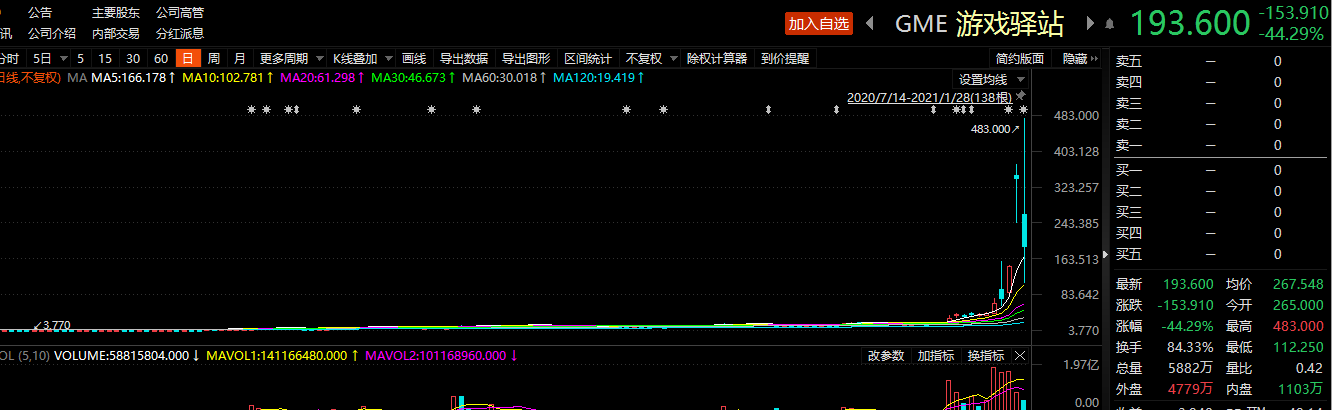The height and width of the screenshot is (410, 1332).
Task: Click the 3.770 low price marker
Action: (52, 325)
